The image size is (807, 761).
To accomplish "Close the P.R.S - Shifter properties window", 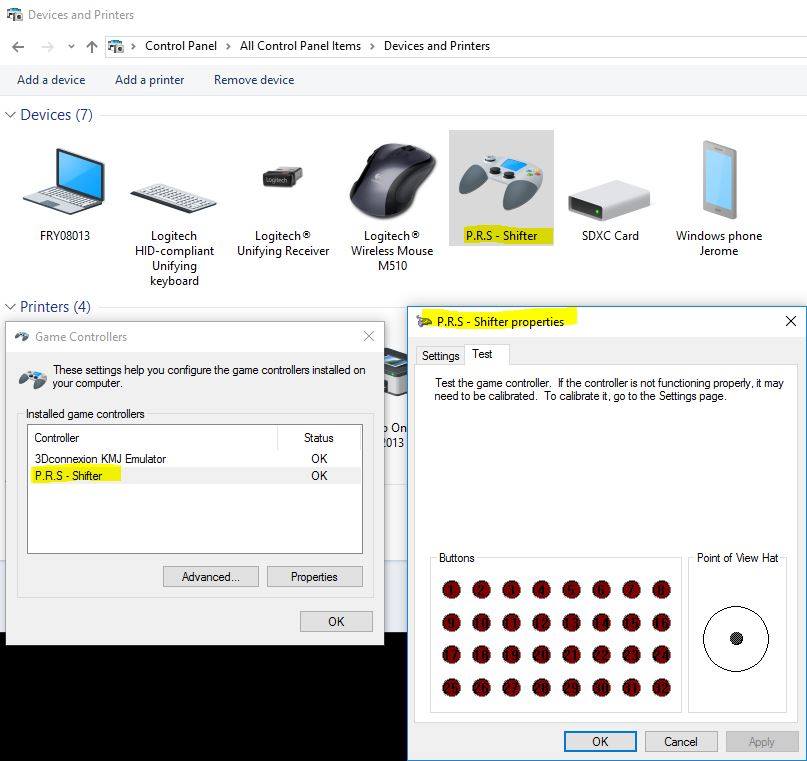I will pos(791,322).
